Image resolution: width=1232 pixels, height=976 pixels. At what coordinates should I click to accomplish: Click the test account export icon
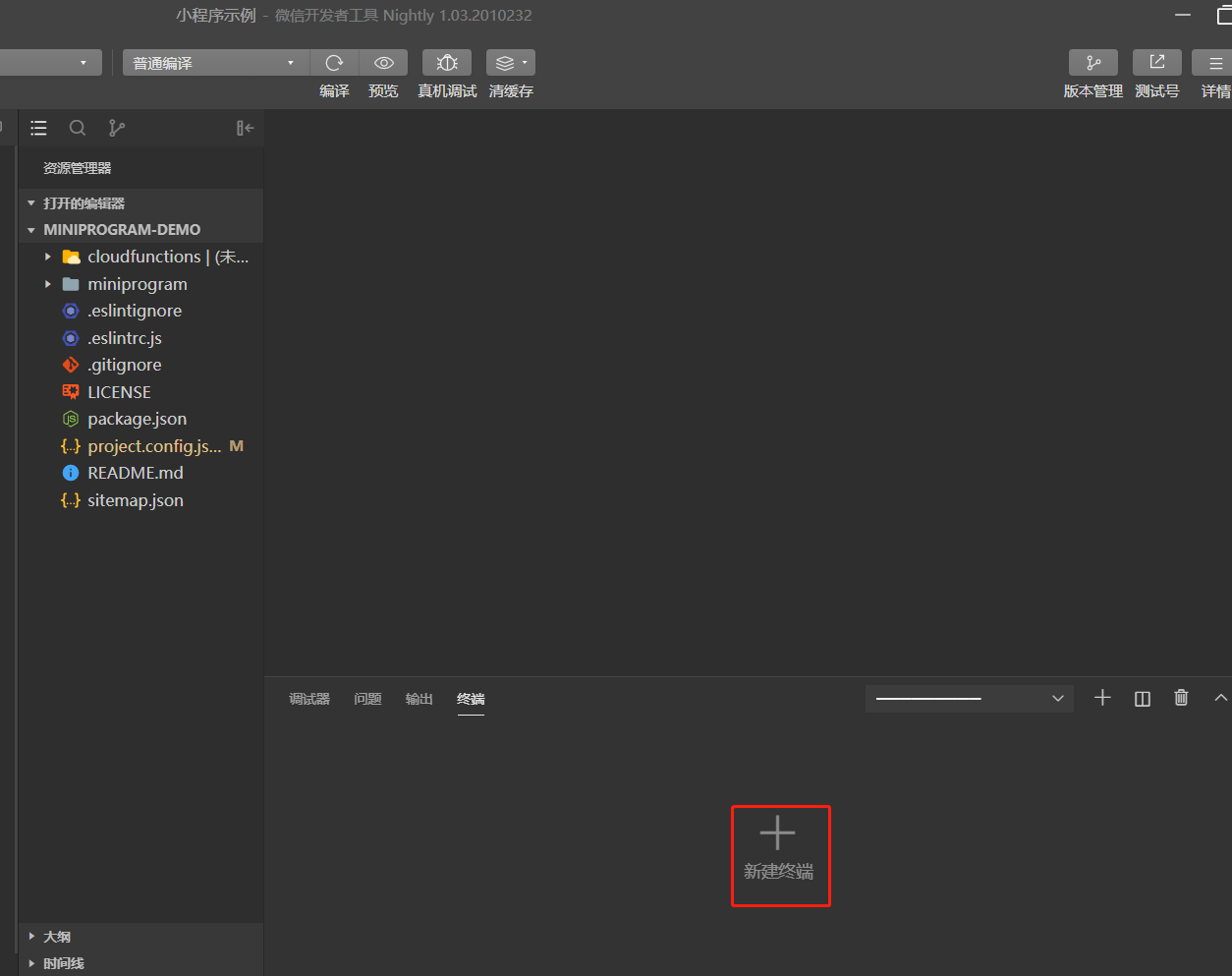pos(1157,63)
